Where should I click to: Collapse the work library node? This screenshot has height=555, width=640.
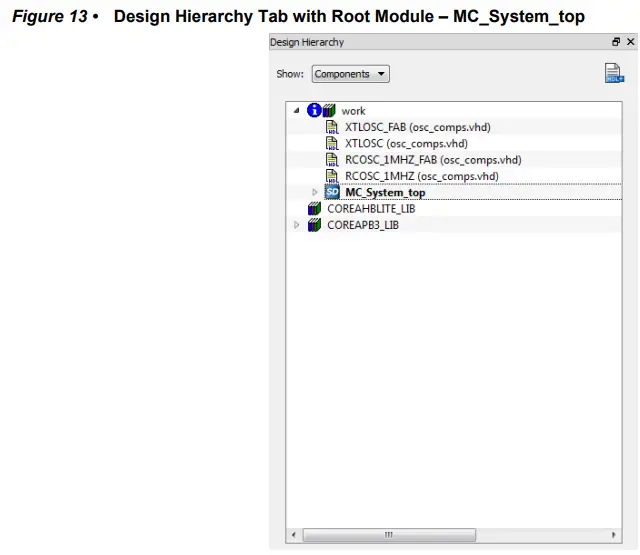click(x=297, y=111)
